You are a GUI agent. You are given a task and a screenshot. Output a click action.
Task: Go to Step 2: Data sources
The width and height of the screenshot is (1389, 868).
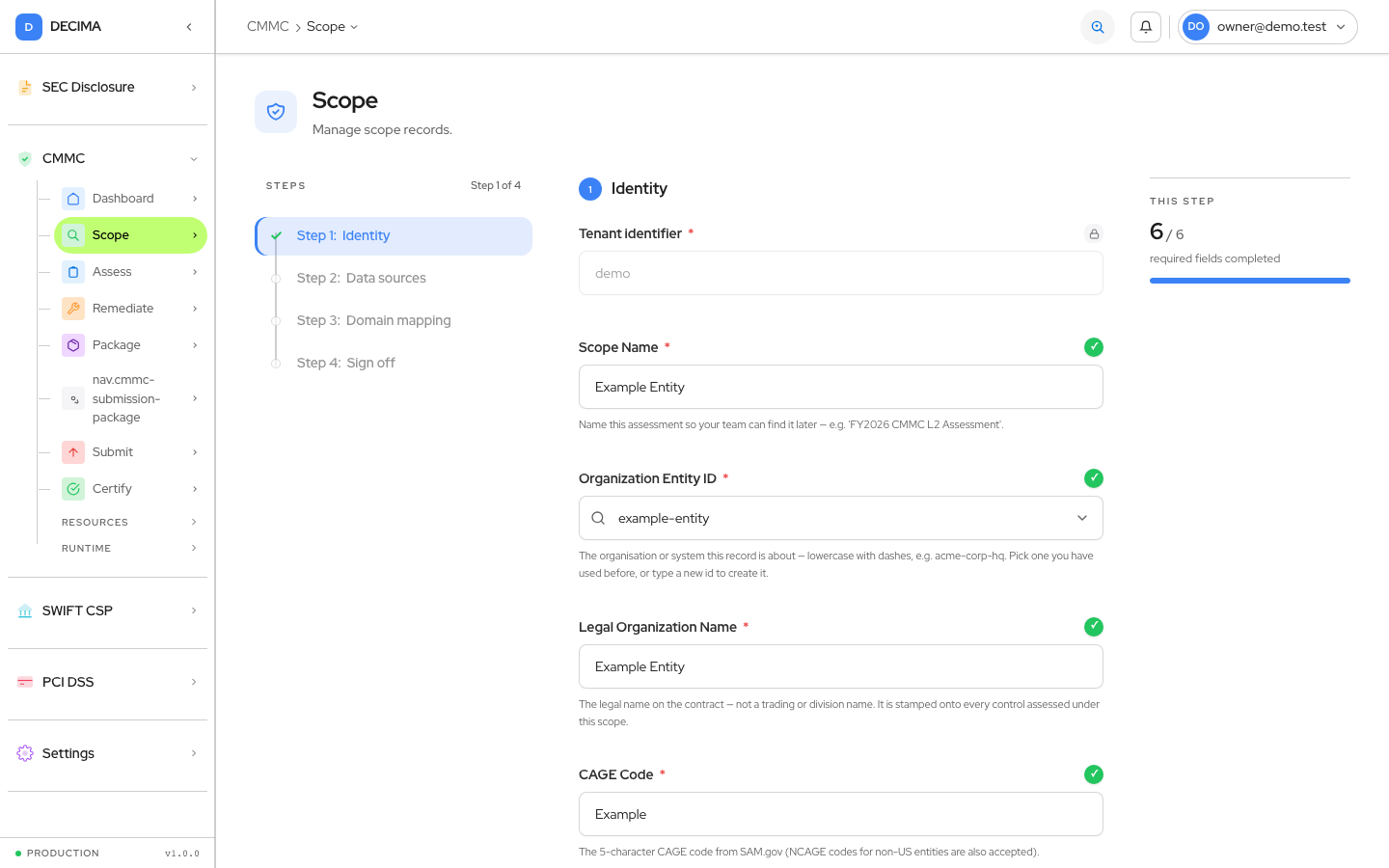coord(394,279)
